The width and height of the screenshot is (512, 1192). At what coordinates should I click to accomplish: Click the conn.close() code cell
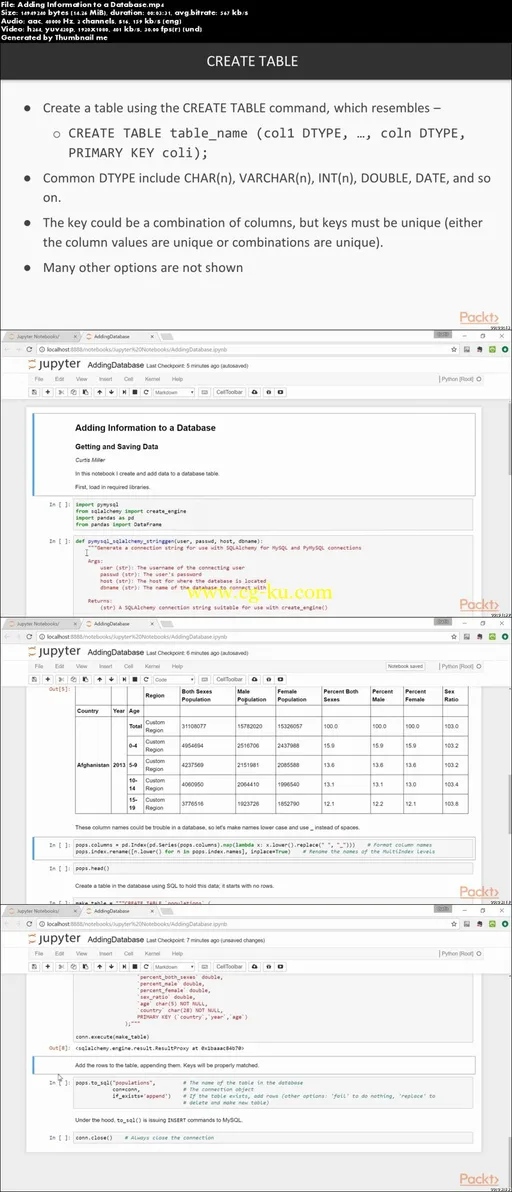[x=272, y=1137]
